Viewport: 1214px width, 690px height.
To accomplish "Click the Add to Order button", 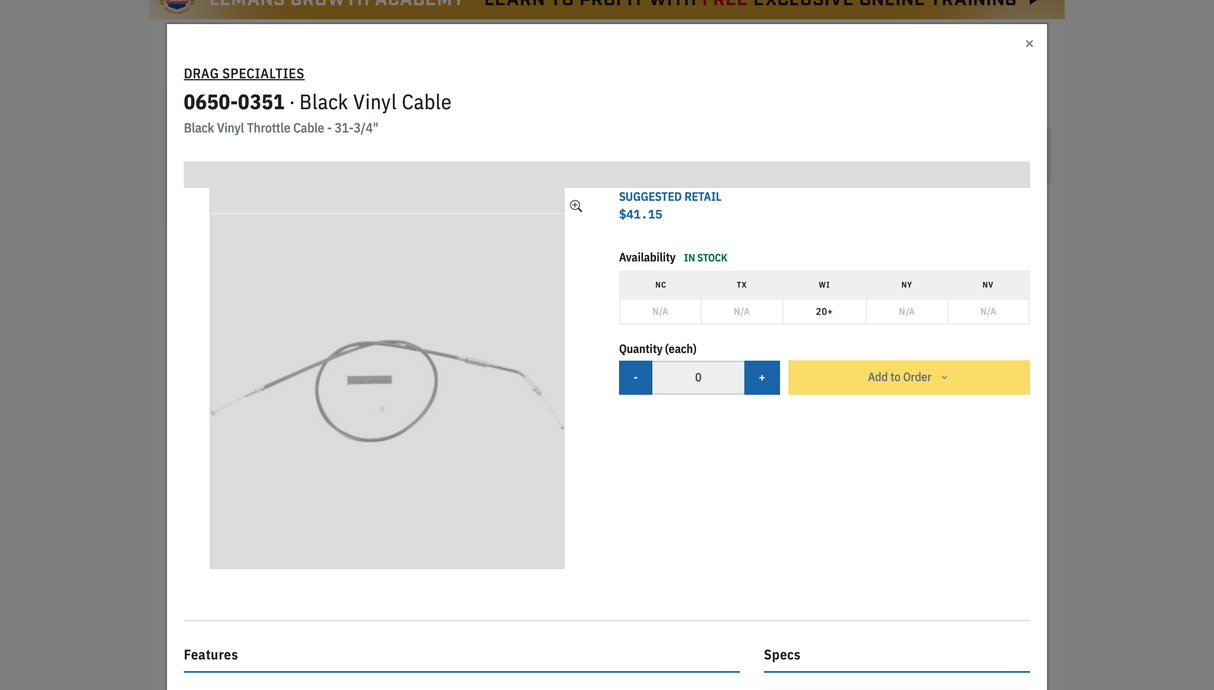I will tap(909, 377).
